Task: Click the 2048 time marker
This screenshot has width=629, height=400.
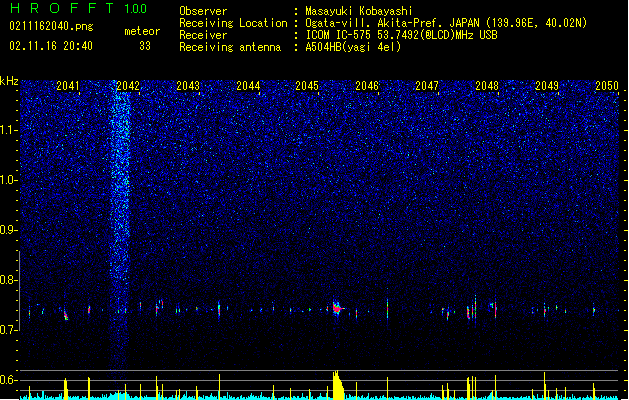Action: pos(487,86)
